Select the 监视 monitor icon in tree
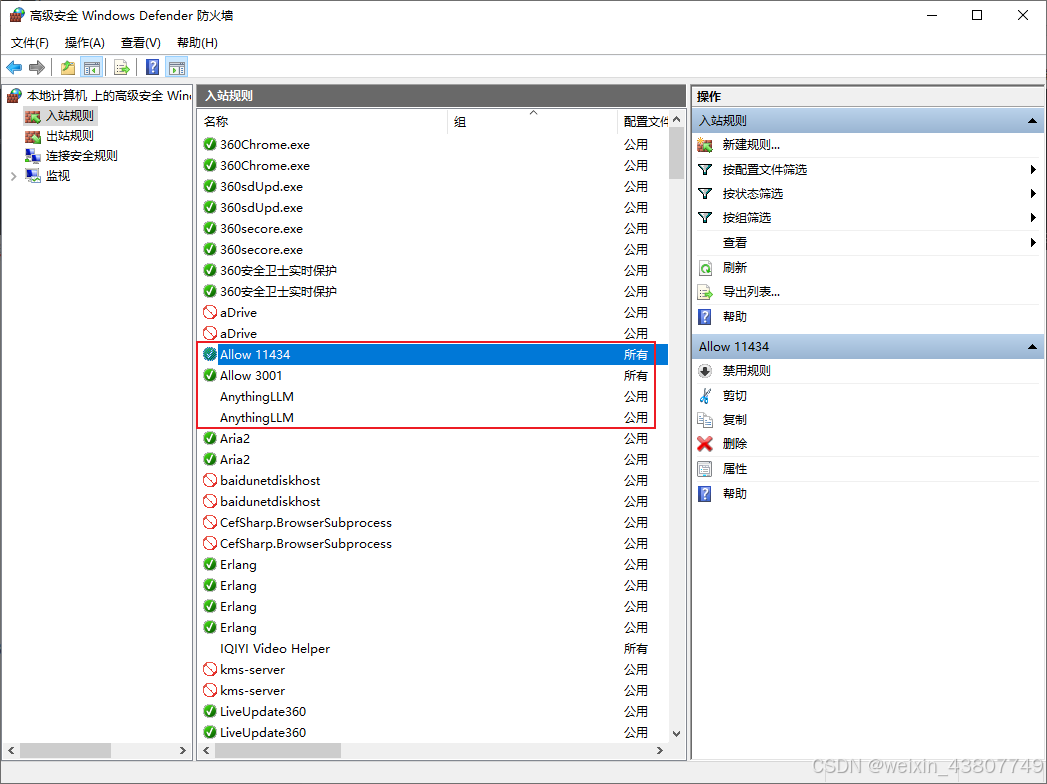Screen dimensions: 1047x784 click(33, 176)
